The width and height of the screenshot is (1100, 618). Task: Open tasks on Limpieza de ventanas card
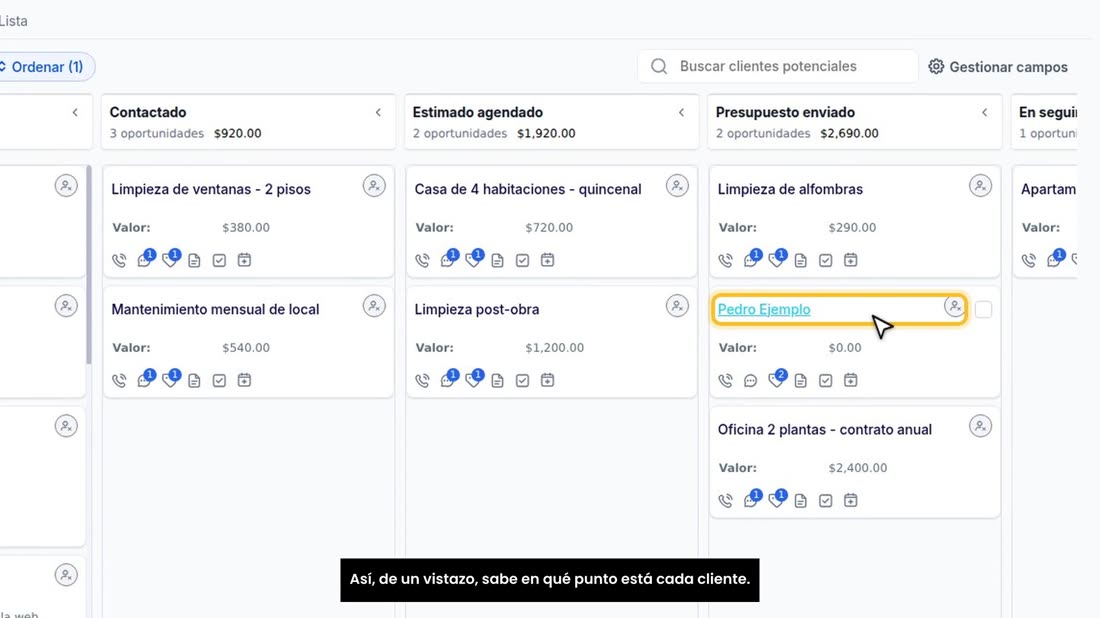click(220, 260)
